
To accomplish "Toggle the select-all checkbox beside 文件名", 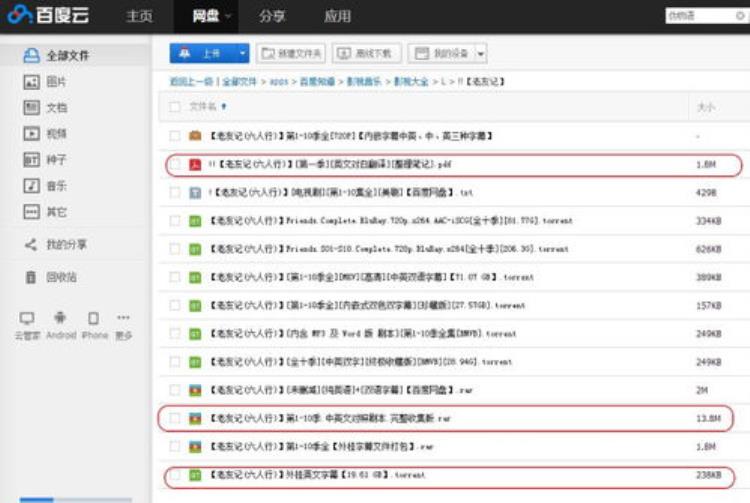I will 175,106.
